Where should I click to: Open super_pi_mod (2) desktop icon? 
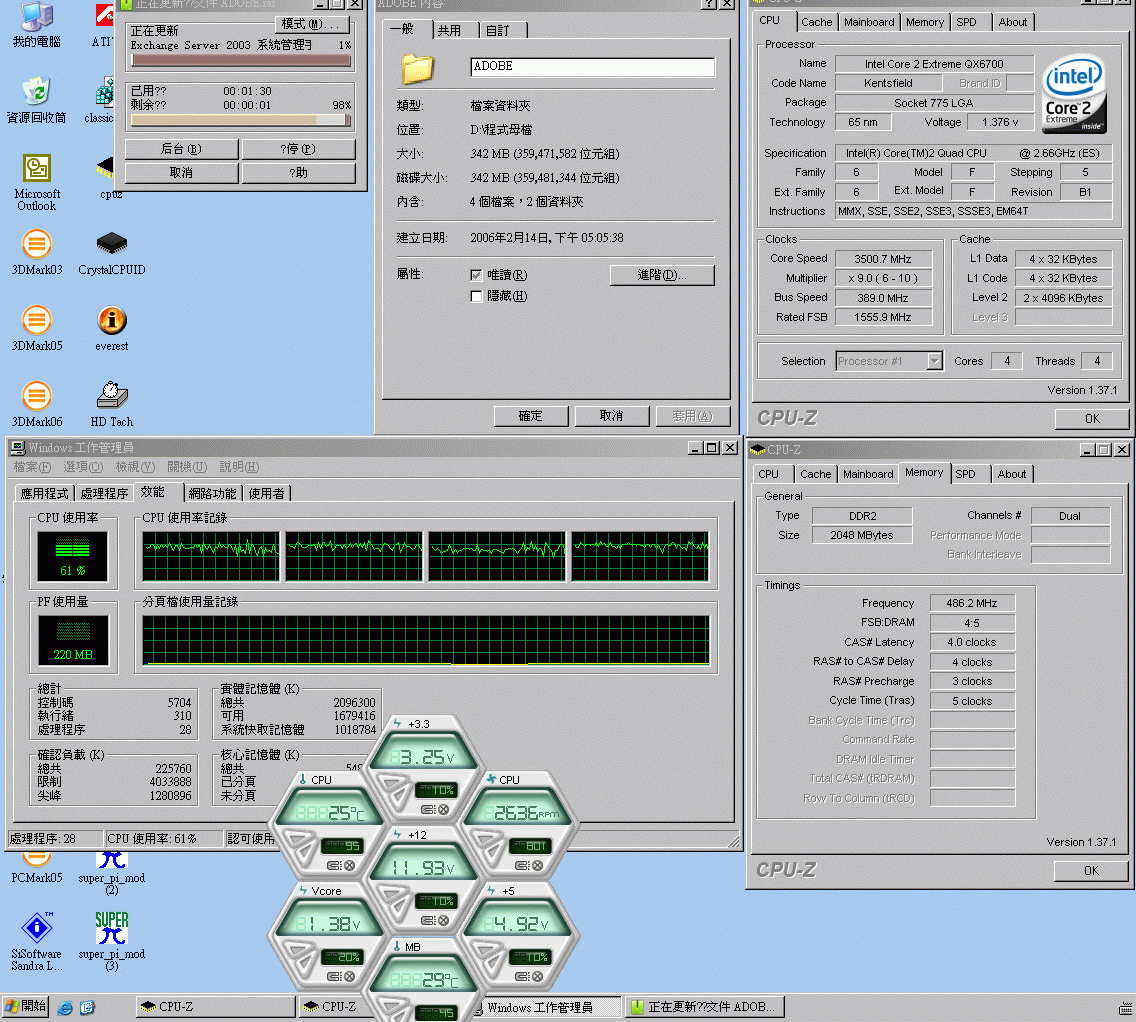(112, 874)
